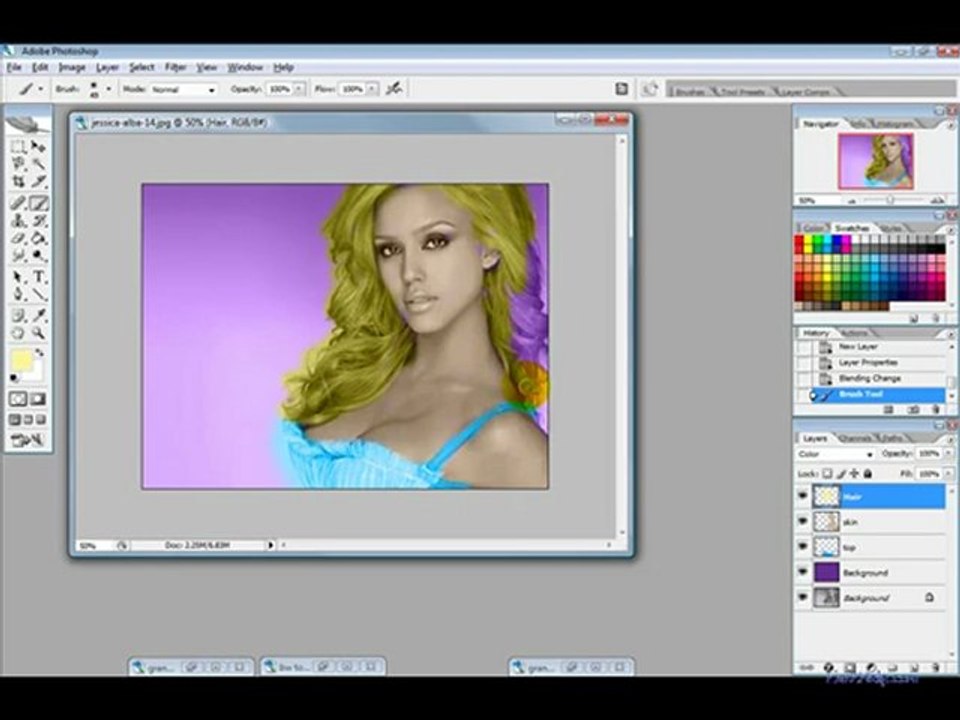960x720 pixels.
Task: Select the Eyedropper tool
Action: 39,316
